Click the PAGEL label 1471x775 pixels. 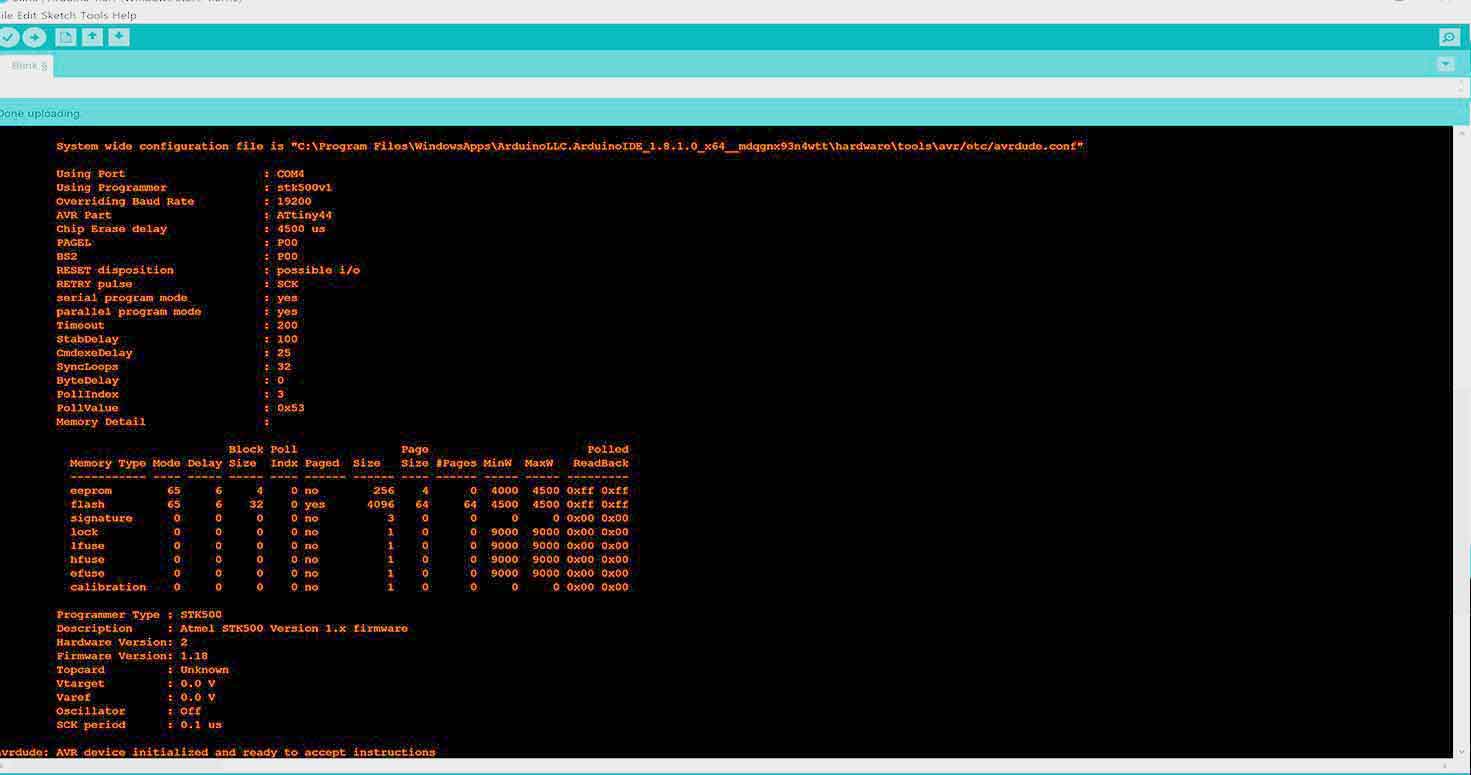point(74,243)
